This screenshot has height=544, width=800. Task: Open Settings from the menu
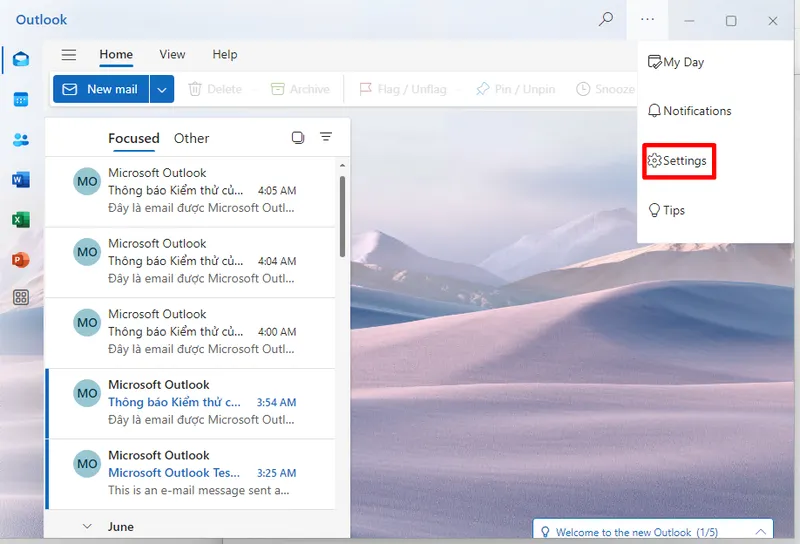[677, 161]
